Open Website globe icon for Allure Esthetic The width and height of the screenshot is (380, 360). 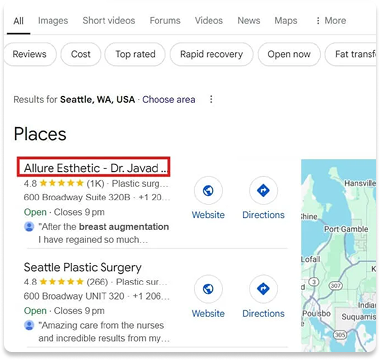click(208, 191)
